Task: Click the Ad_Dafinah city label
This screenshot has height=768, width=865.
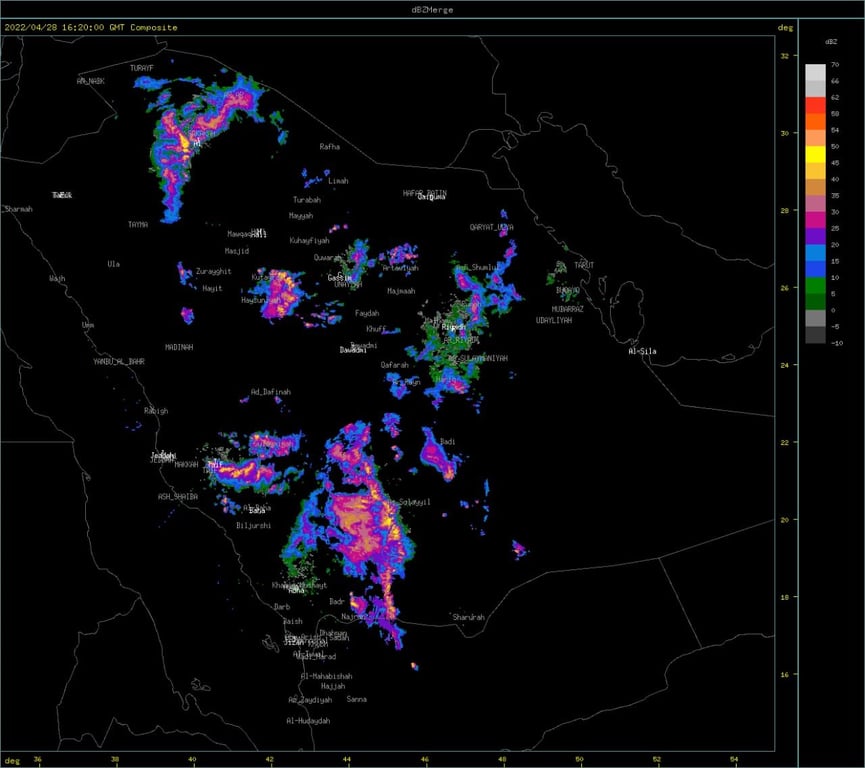Action: click(270, 392)
